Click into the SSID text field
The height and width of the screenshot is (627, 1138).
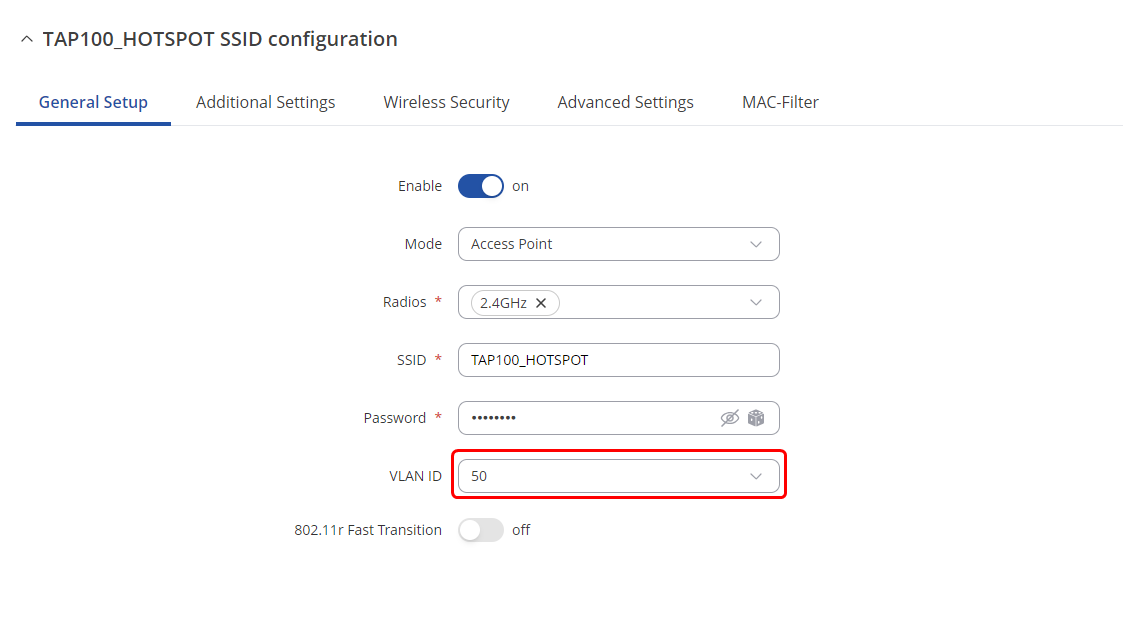[x=618, y=360]
